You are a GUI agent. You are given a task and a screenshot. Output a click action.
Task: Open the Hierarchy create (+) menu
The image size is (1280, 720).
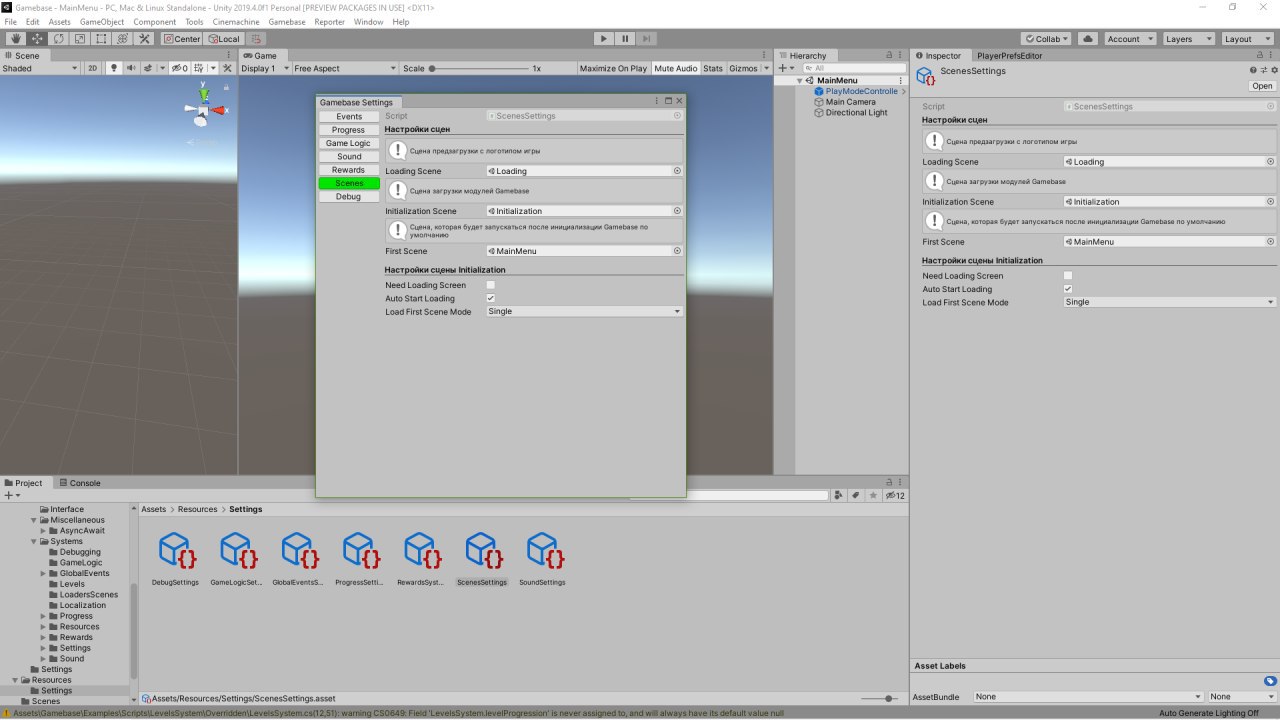coord(785,68)
